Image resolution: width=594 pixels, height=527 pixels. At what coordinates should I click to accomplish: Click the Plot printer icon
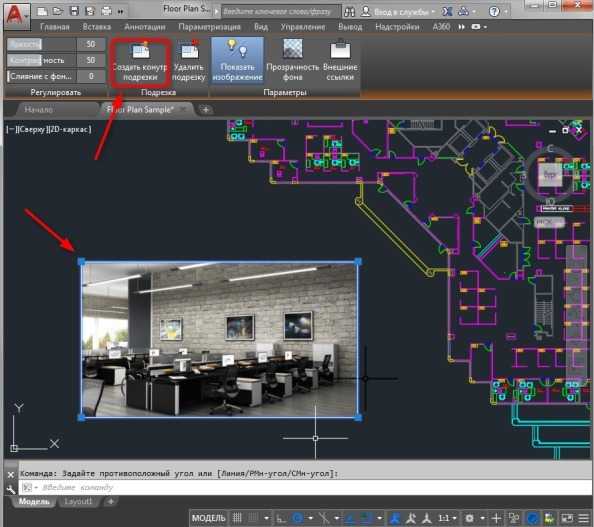[106, 11]
